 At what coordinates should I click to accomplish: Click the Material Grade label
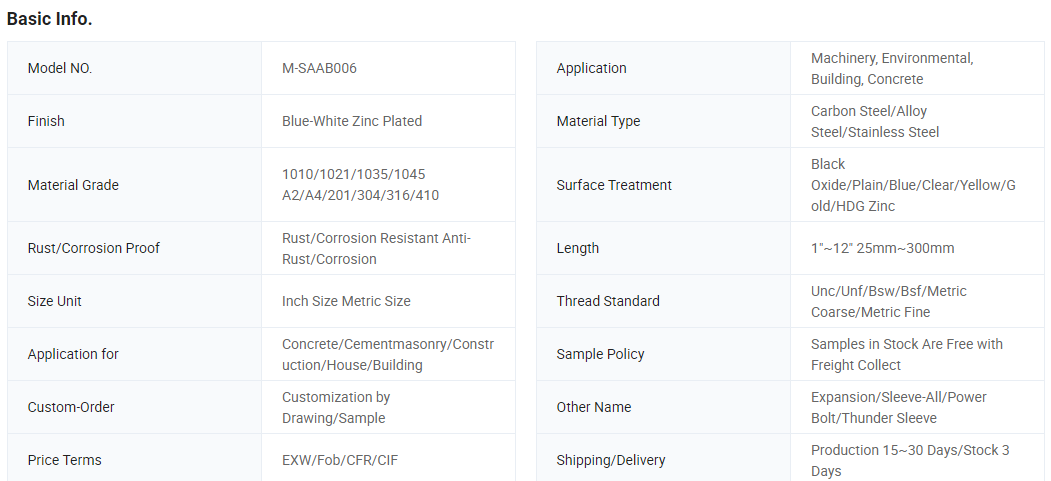(x=73, y=185)
